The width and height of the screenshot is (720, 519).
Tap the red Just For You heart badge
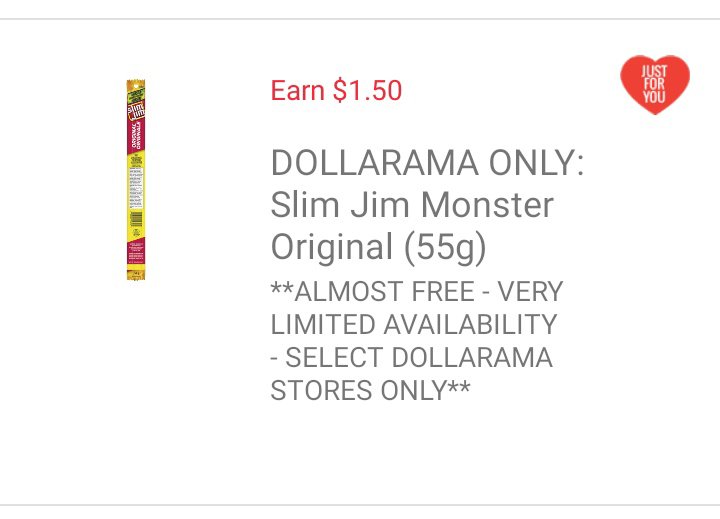coord(655,85)
